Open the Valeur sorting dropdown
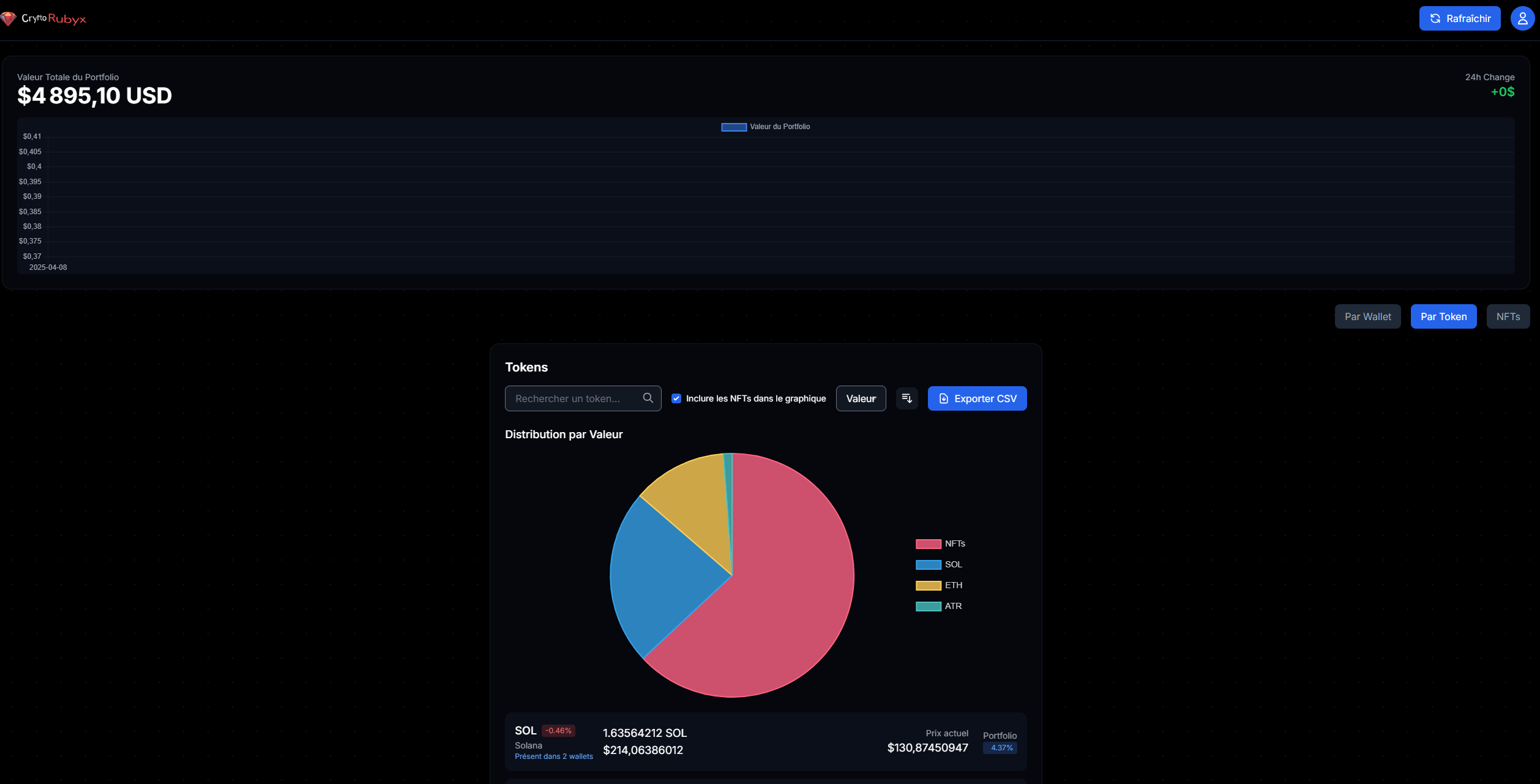 (861, 398)
